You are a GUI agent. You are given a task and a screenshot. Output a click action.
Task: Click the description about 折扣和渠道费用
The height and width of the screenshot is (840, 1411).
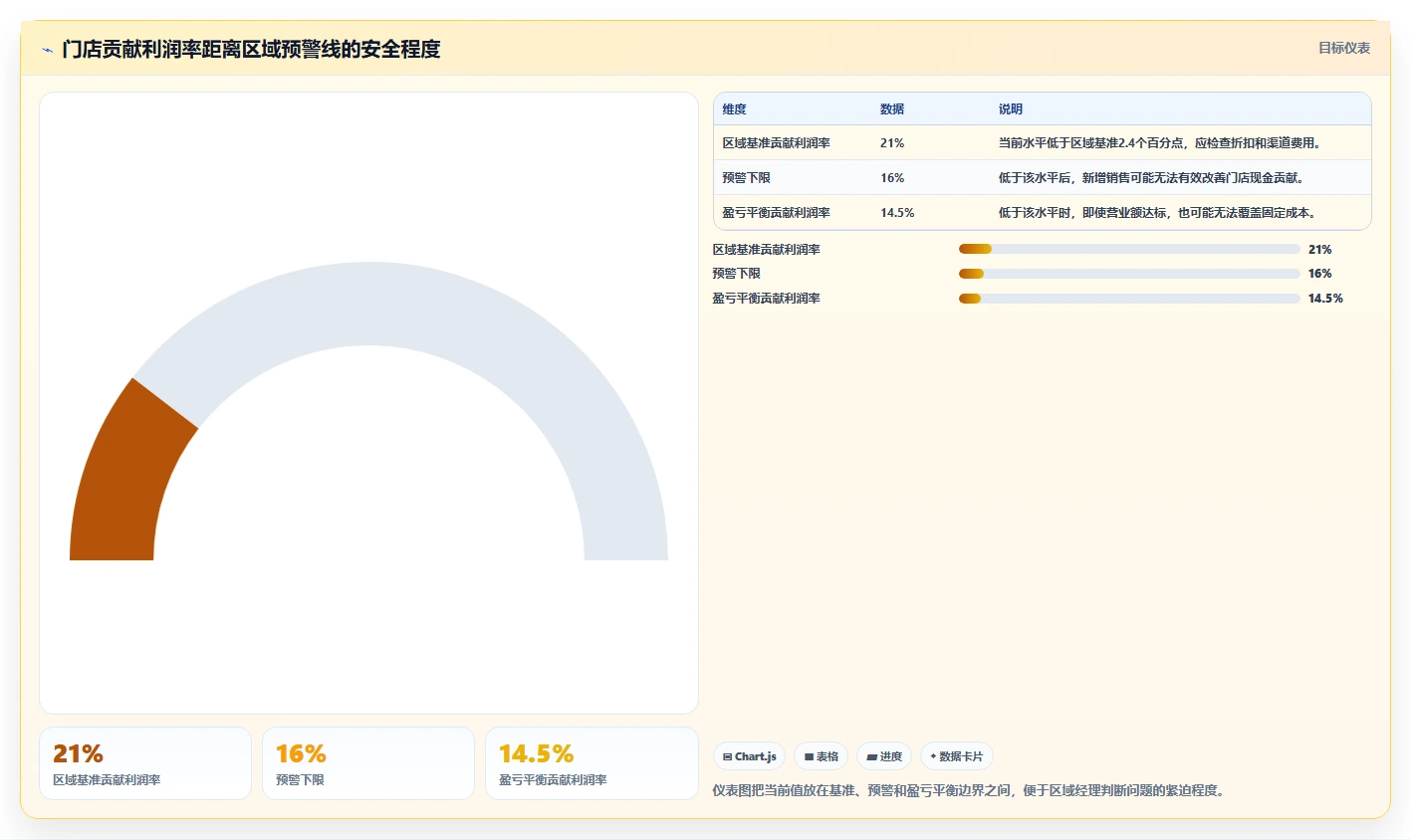(x=1161, y=143)
